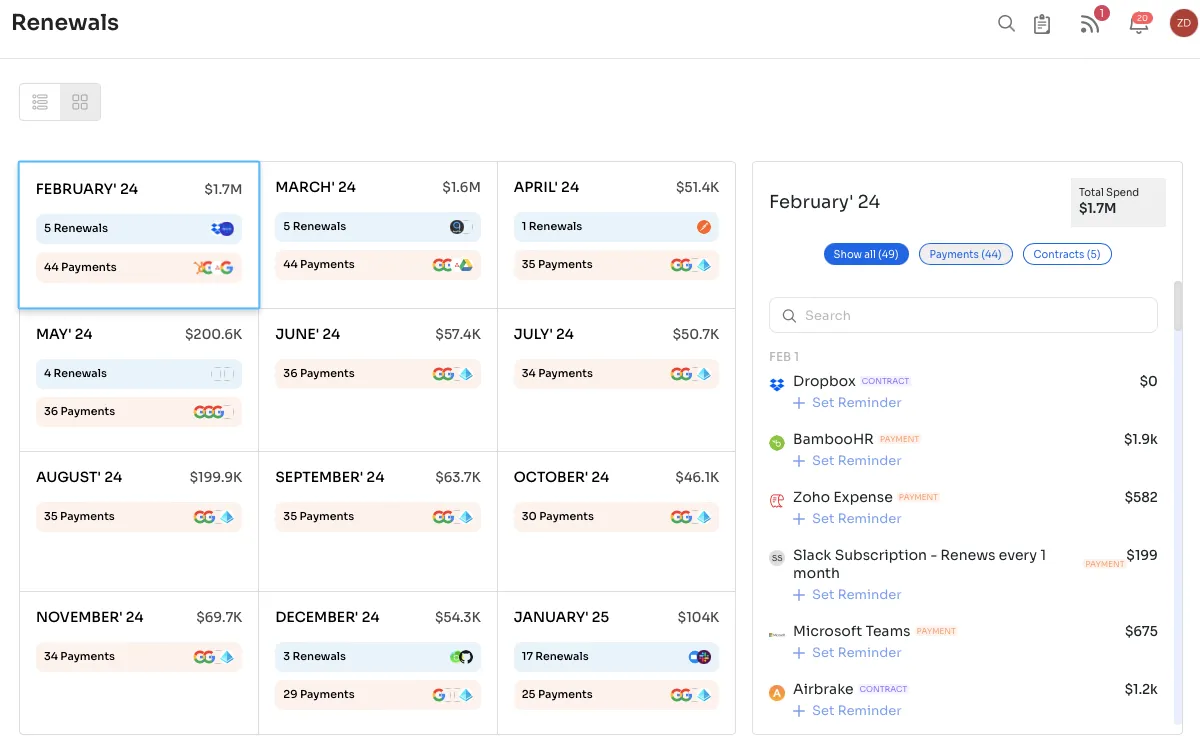Click the BambooHR $1.9k amount
This screenshot has height=751, width=1200.
(x=1141, y=439)
